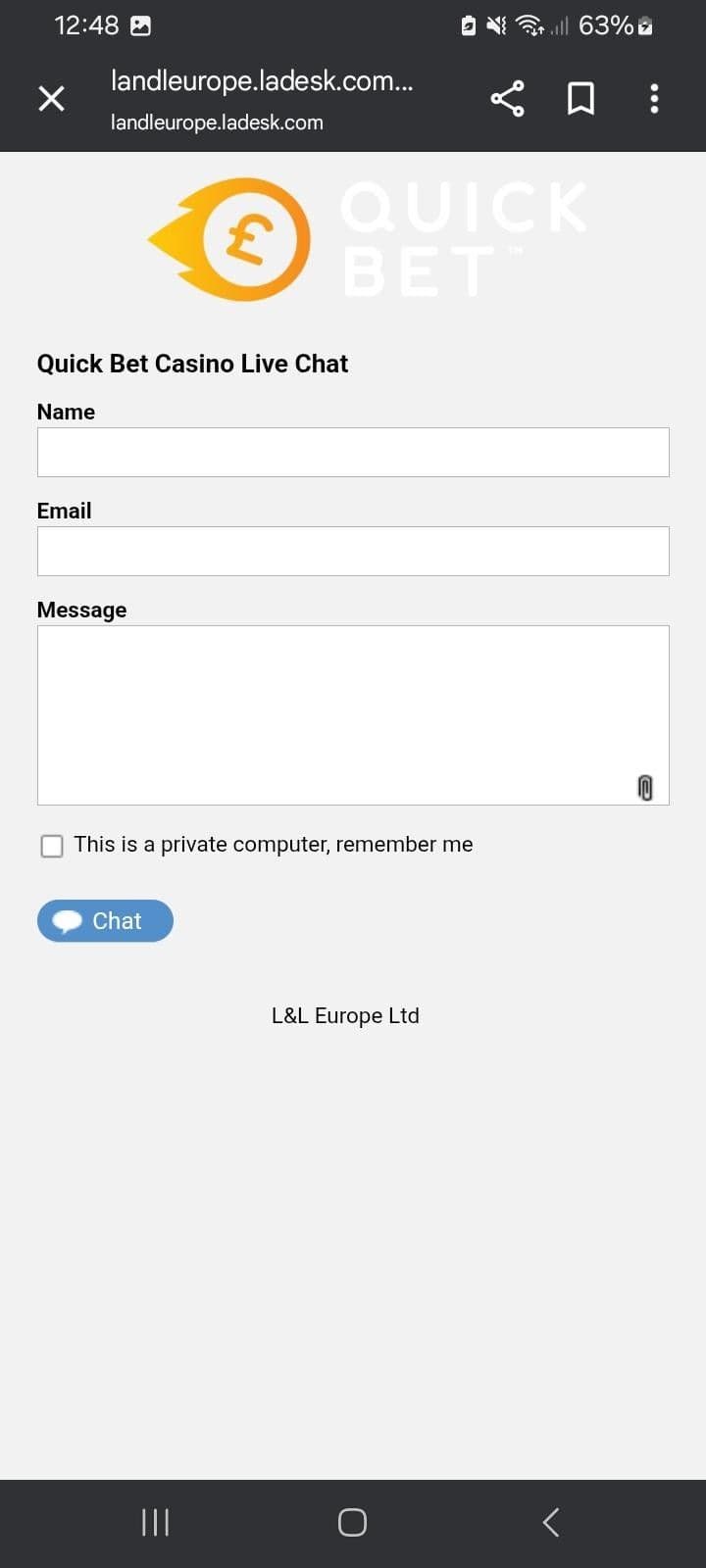Tap the Wi-Fi status bar icon
The image size is (706, 1568).
(527, 25)
